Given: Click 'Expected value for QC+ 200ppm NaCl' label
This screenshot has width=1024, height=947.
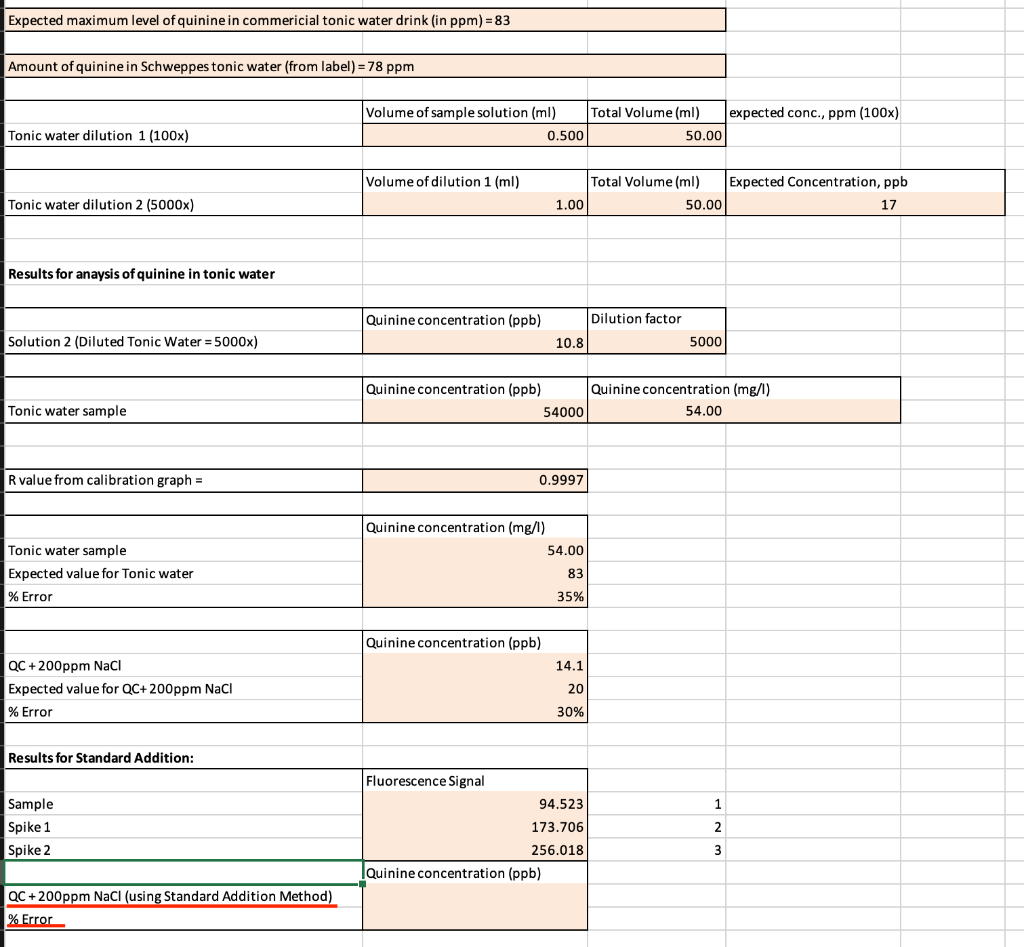Looking at the screenshot, I should point(120,688).
